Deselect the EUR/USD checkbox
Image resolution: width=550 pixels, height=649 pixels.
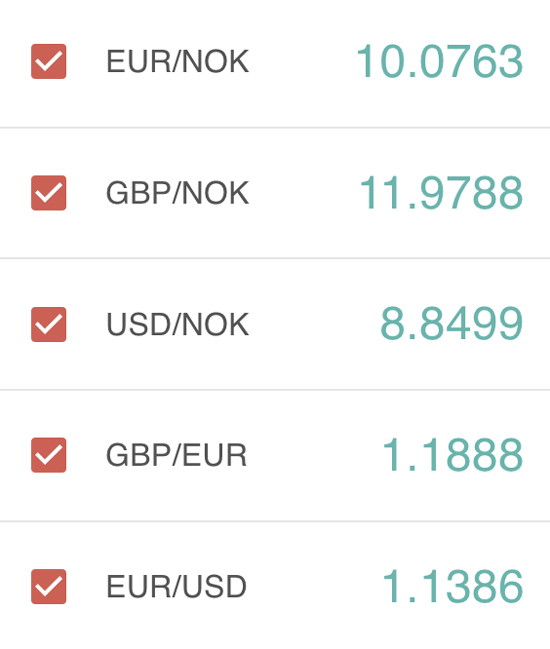pyautogui.click(x=48, y=587)
